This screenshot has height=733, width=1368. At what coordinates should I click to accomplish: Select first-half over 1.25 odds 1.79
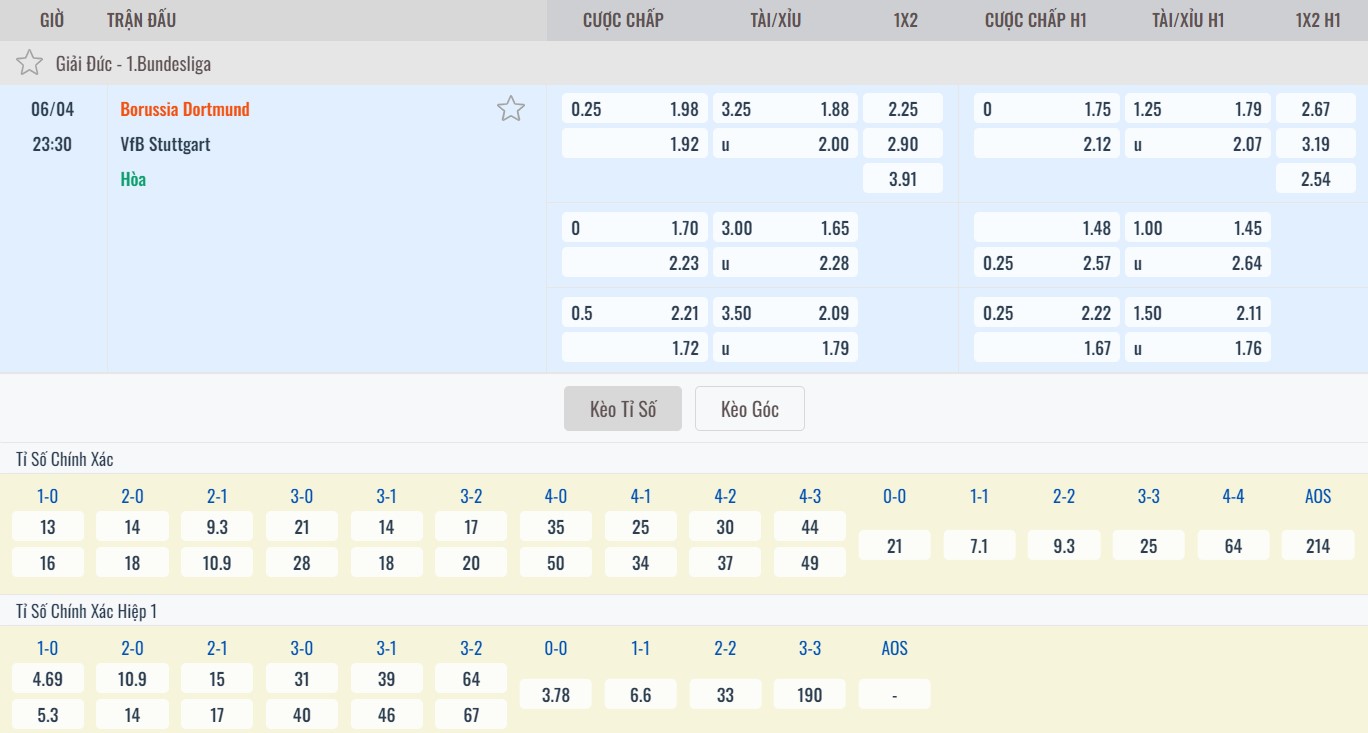1197,109
